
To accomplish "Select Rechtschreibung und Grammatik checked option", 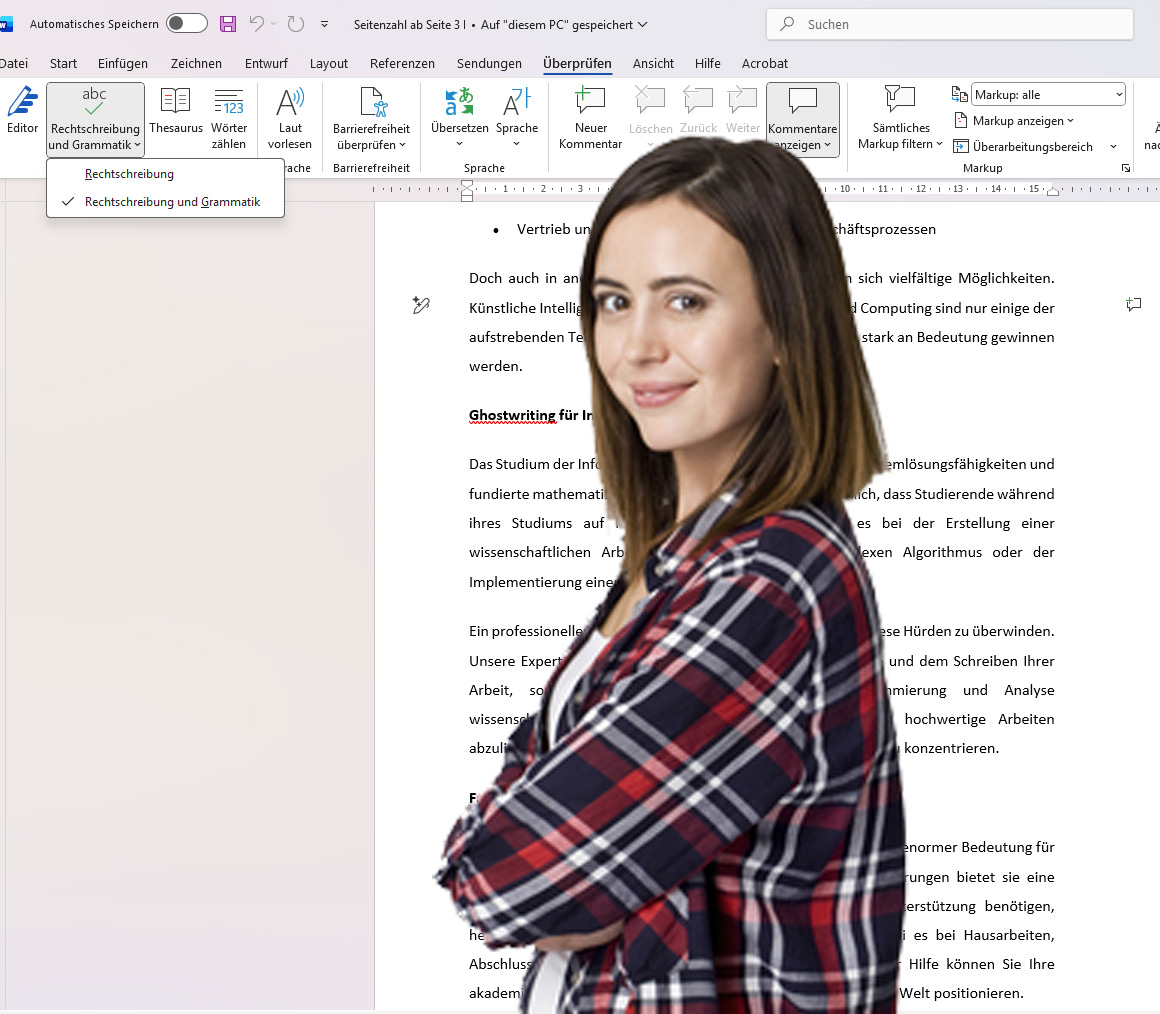I will coord(172,202).
